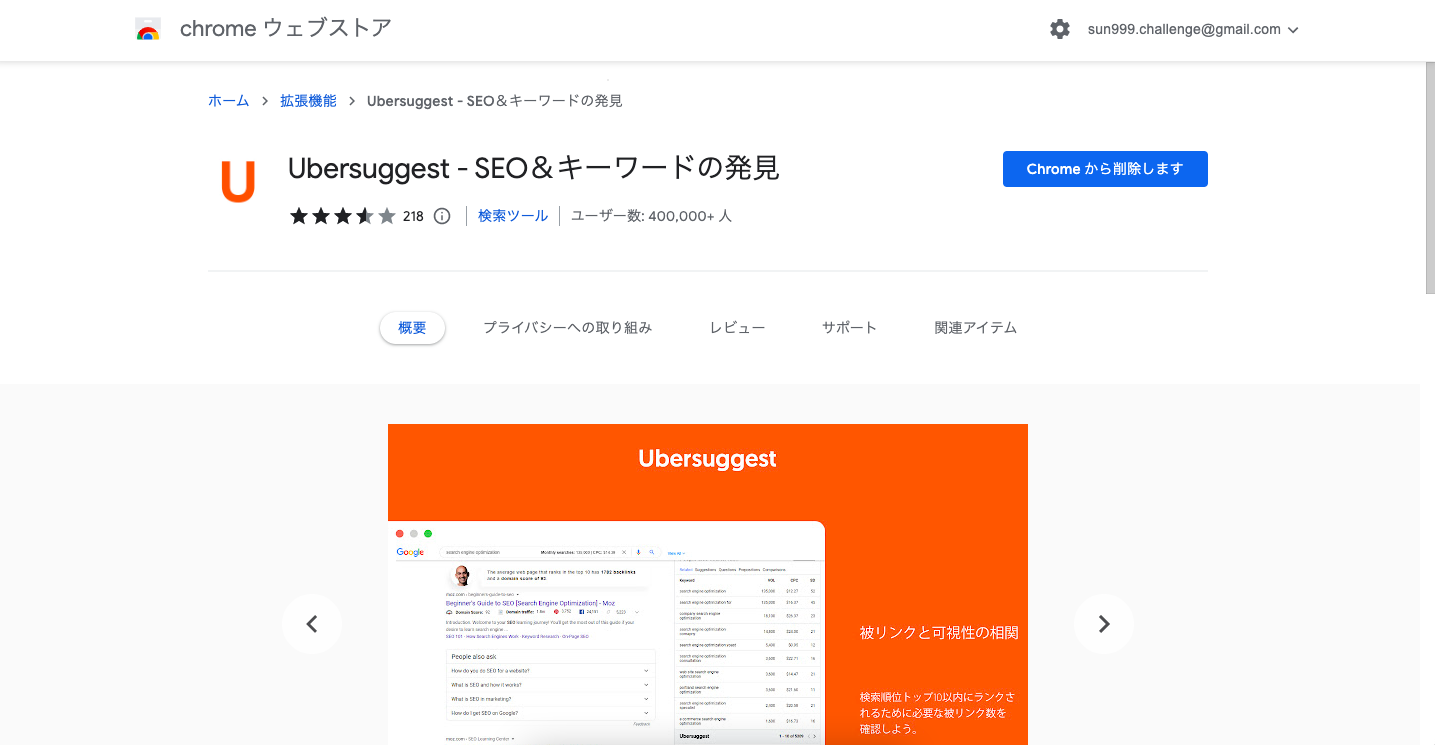Open the 検索ツール category link
This screenshot has height=745, width=1435.
(x=513, y=216)
